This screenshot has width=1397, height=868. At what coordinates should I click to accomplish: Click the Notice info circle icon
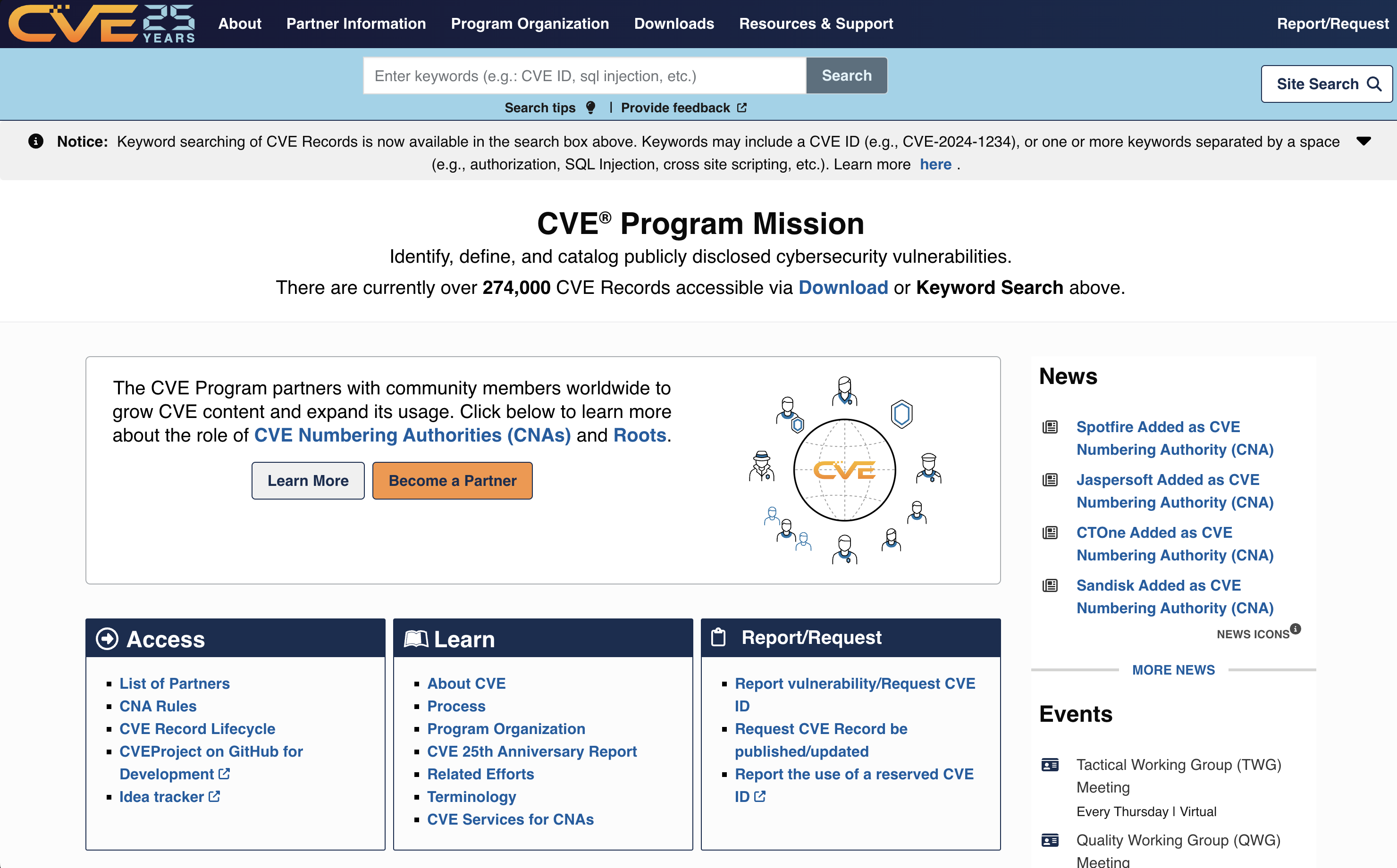[x=35, y=141]
